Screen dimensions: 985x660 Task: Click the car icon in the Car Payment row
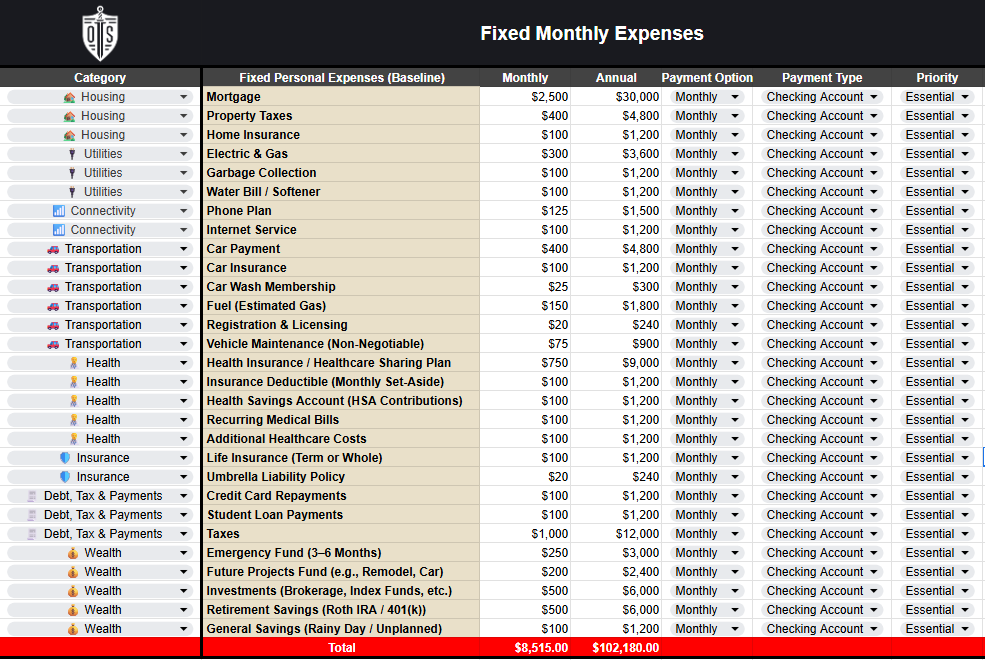[x=53, y=249]
